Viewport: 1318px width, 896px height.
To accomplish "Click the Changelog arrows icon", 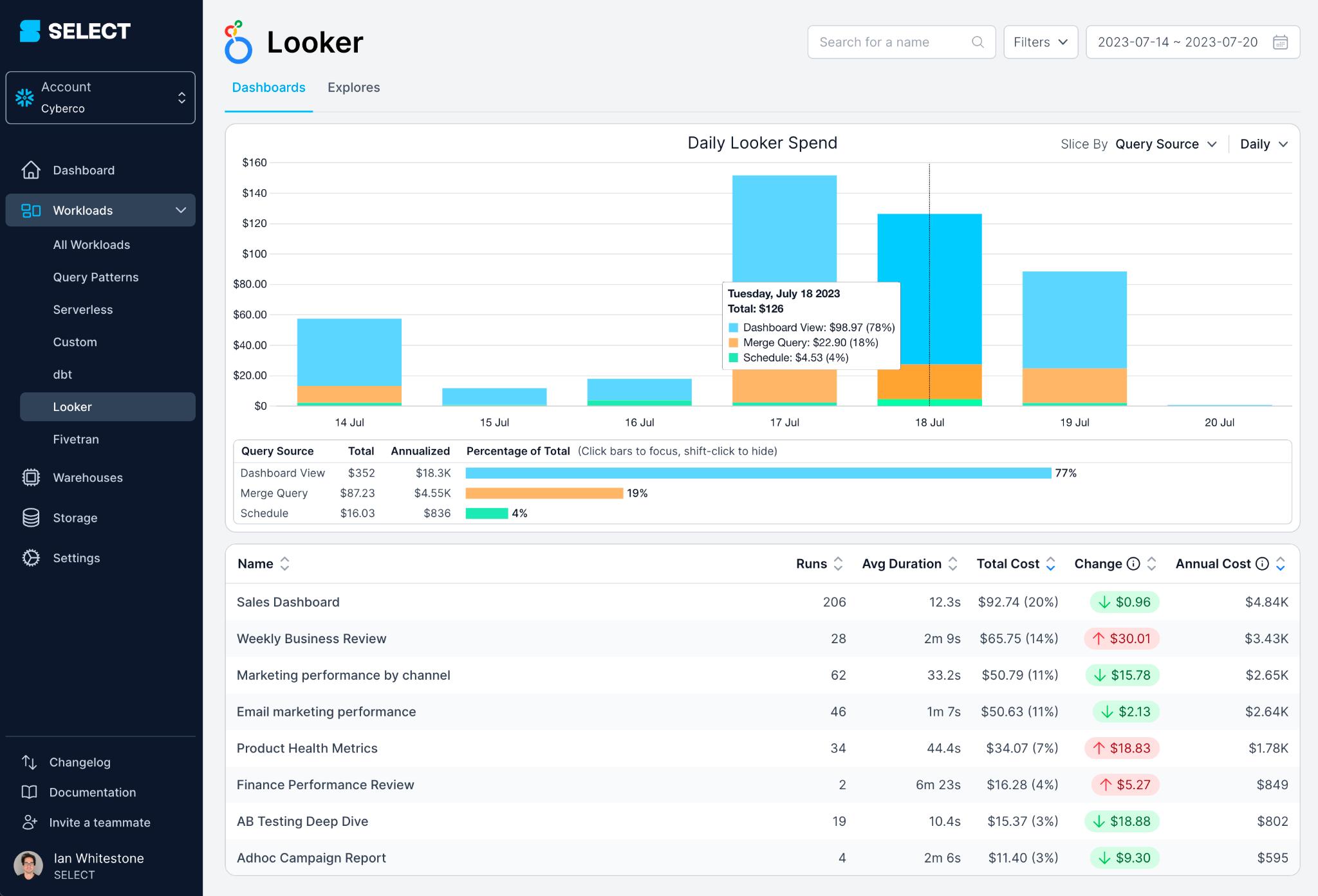I will tap(30, 762).
